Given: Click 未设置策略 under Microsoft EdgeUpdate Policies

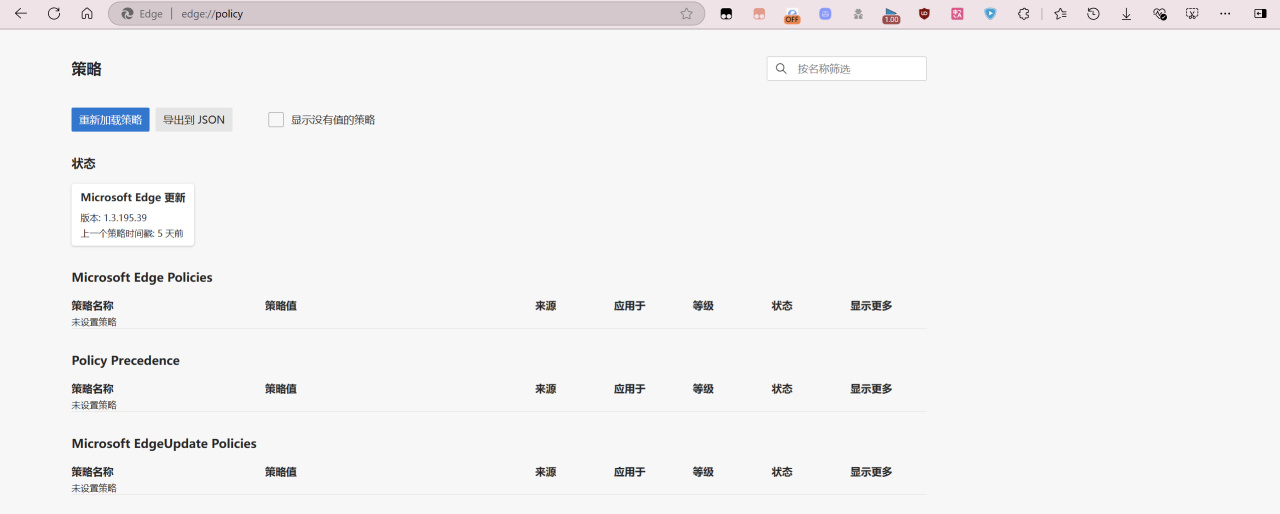Looking at the screenshot, I should click(x=94, y=488).
